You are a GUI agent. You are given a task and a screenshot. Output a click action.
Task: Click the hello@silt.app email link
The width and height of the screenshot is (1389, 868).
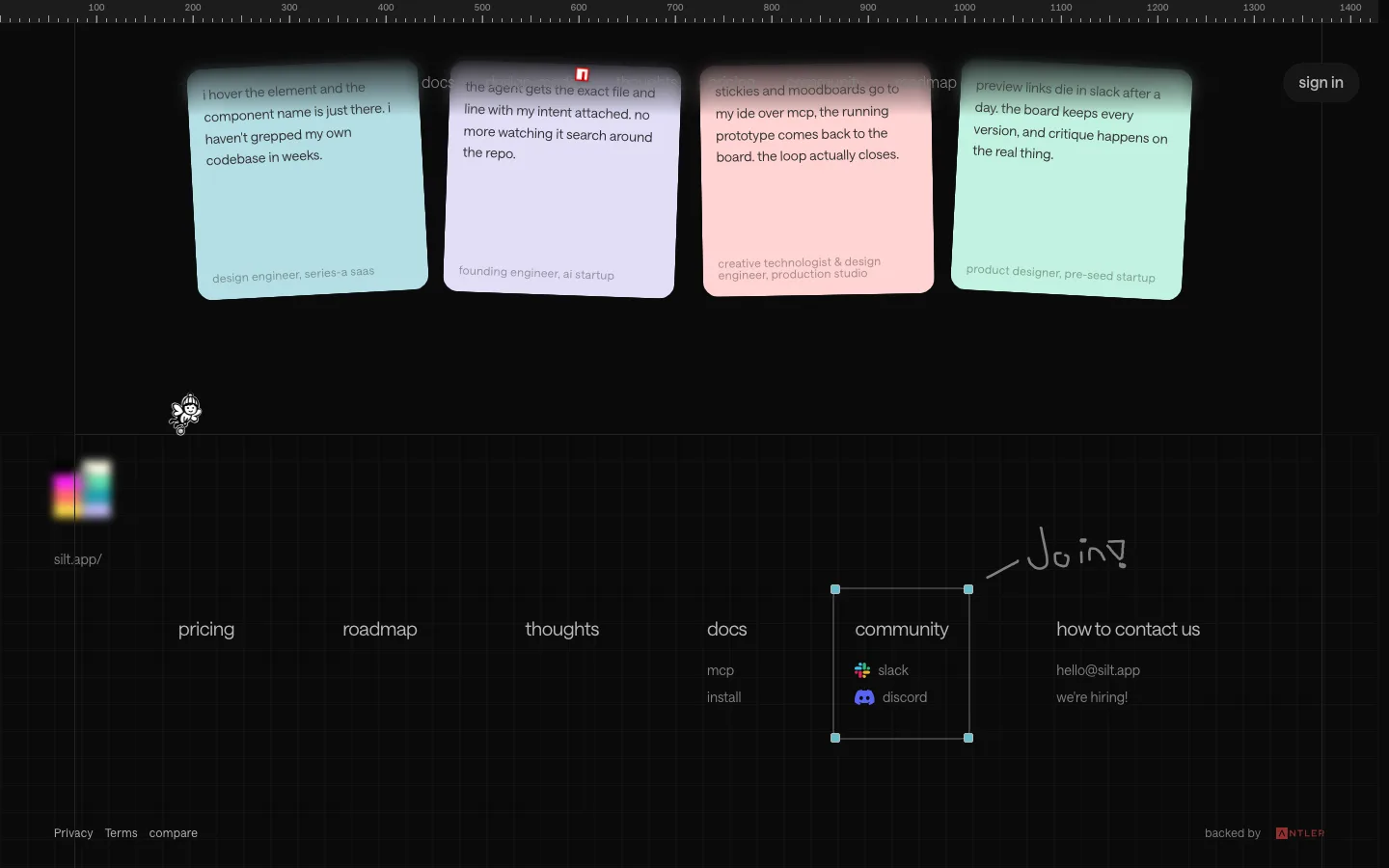(1098, 670)
